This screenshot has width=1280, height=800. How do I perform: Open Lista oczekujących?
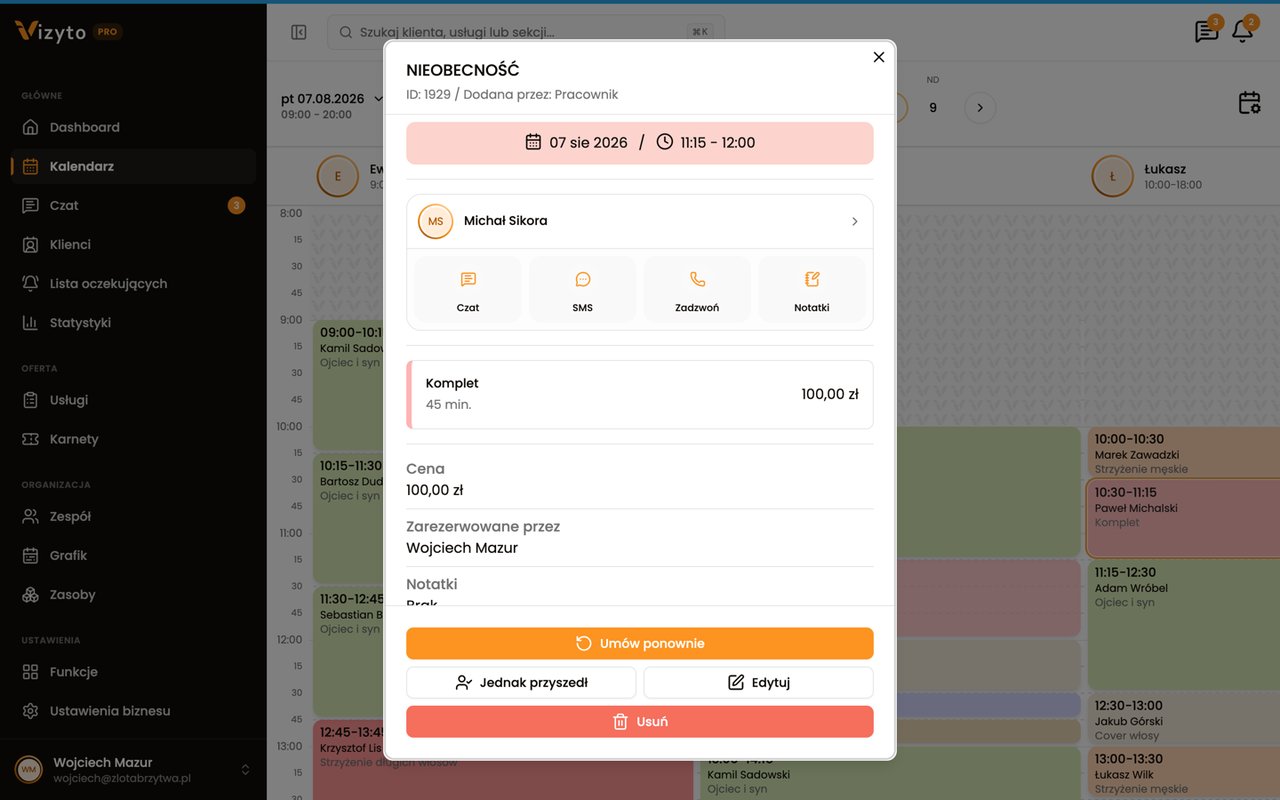click(x=133, y=283)
